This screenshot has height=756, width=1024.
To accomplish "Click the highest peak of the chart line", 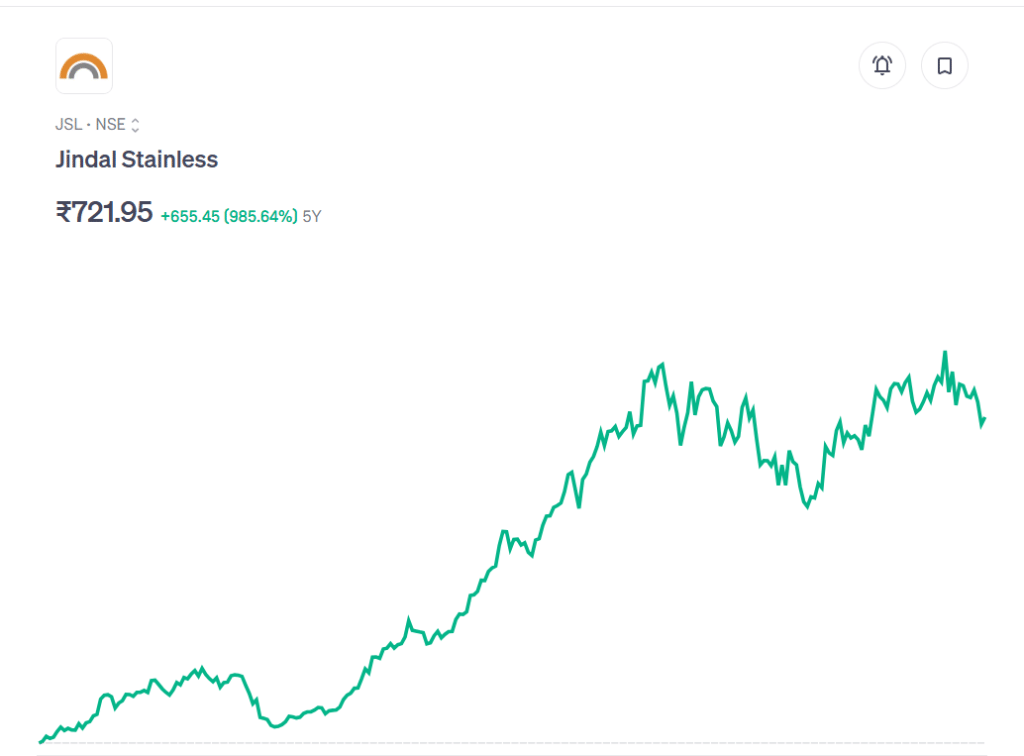I will click(x=944, y=353).
